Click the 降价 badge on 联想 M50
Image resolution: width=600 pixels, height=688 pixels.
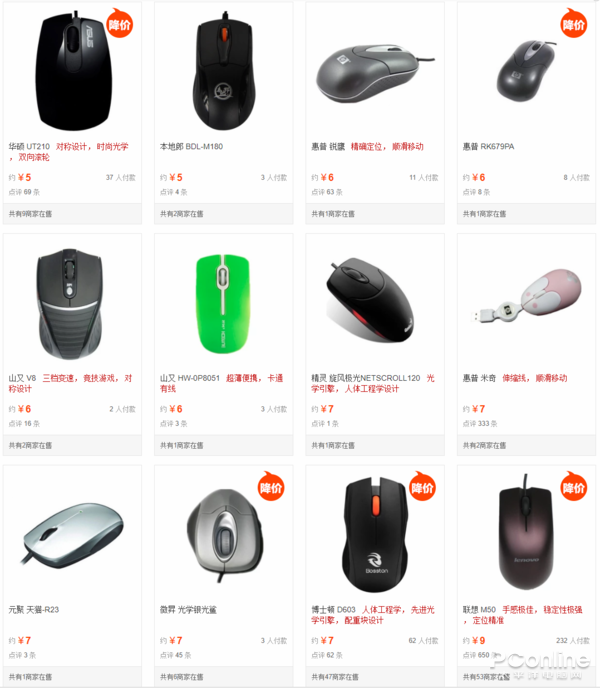574,487
